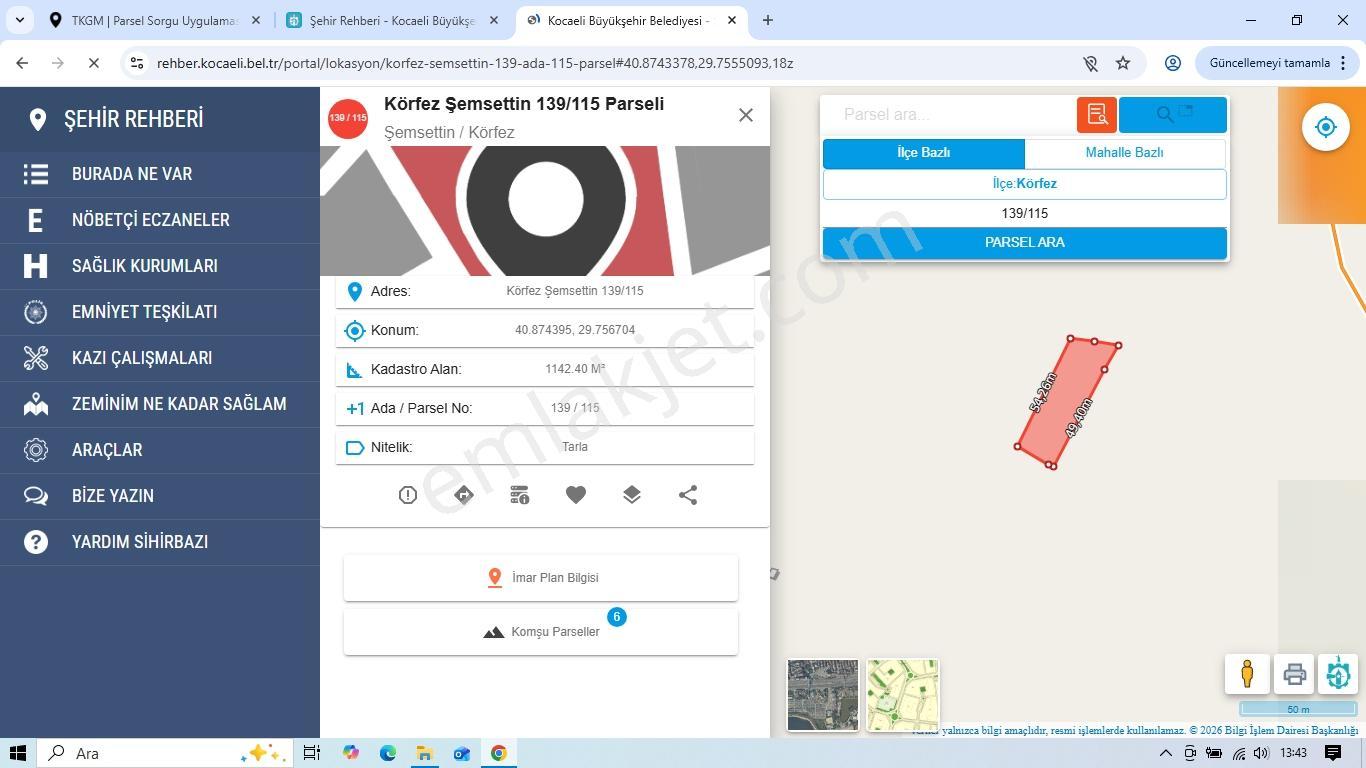Click the red highlighted parcel on map

1066,402
